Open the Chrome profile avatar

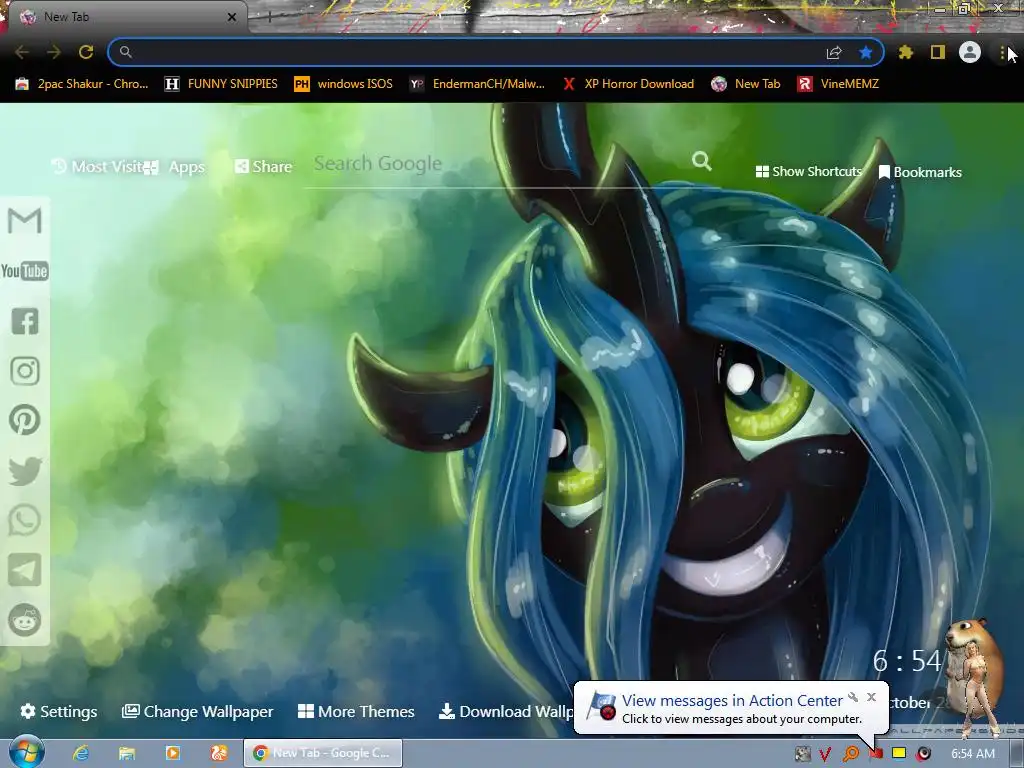pyautogui.click(x=970, y=52)
